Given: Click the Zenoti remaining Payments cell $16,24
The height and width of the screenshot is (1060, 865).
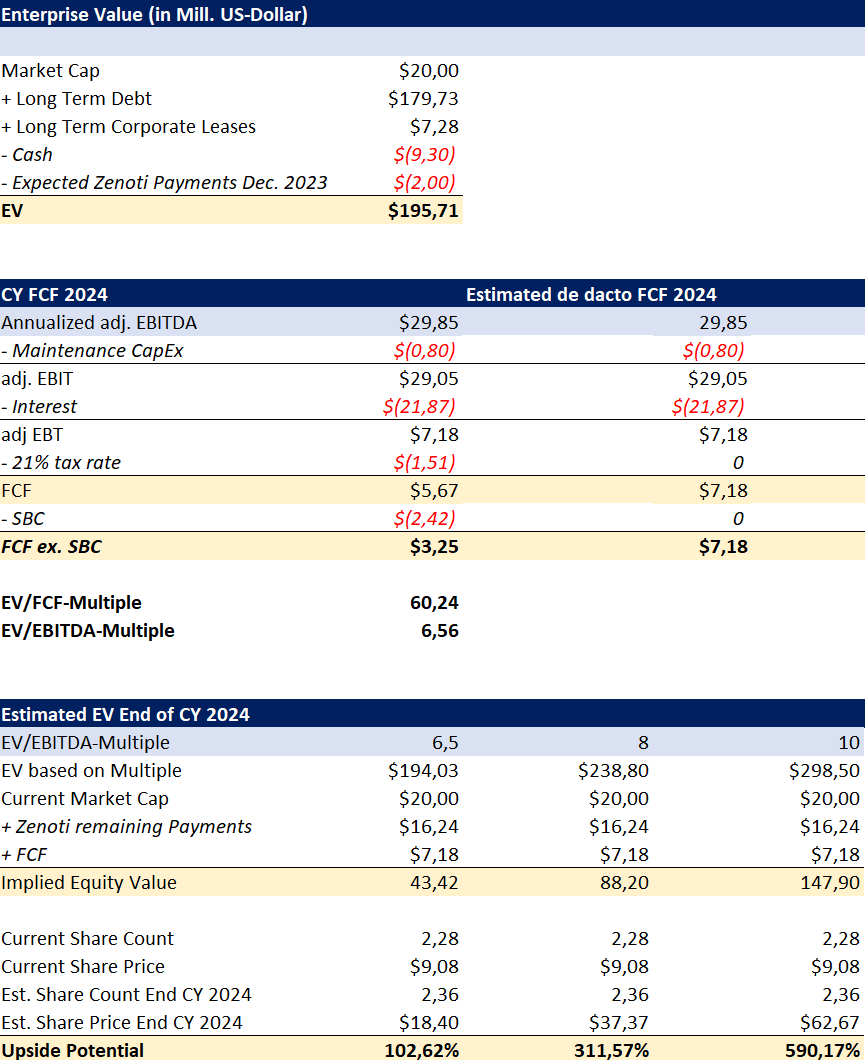Looking at the screenshot, I should [x=430, y=827].
